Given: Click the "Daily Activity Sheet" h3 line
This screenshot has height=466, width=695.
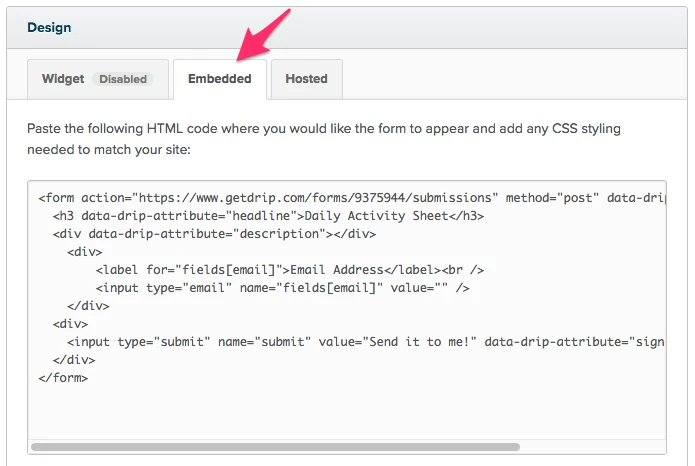Looking at the screenshot, I should [268, 216].
